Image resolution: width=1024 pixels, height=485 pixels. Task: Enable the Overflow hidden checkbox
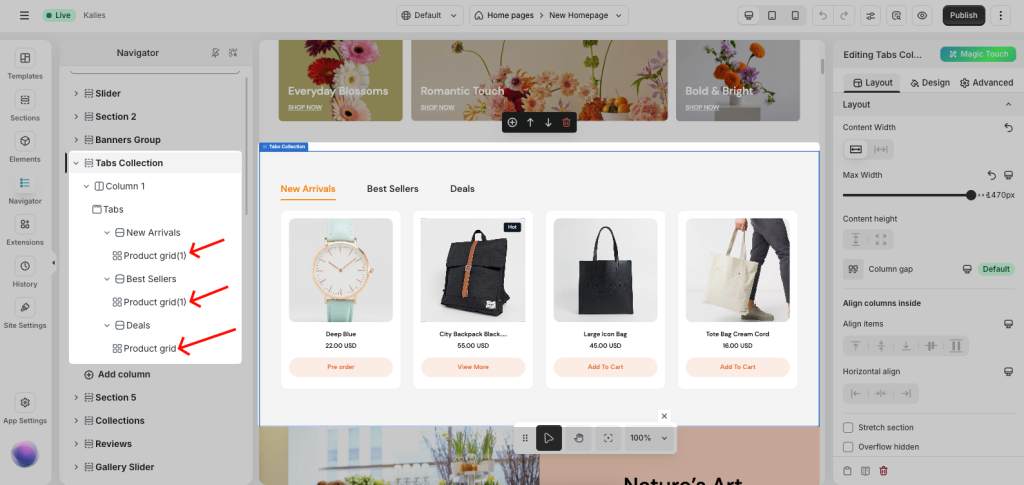coord(848,447)
